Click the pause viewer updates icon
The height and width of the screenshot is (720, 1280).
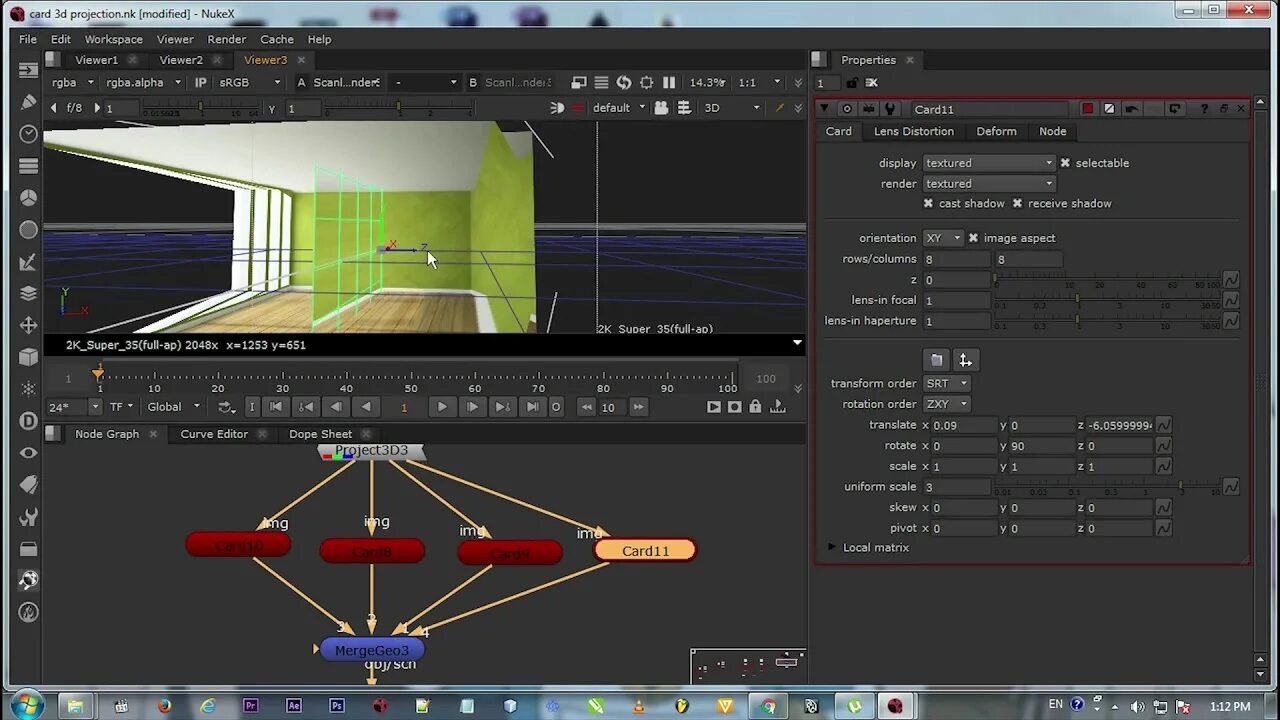pyautogui.click(x=669, y=83)
